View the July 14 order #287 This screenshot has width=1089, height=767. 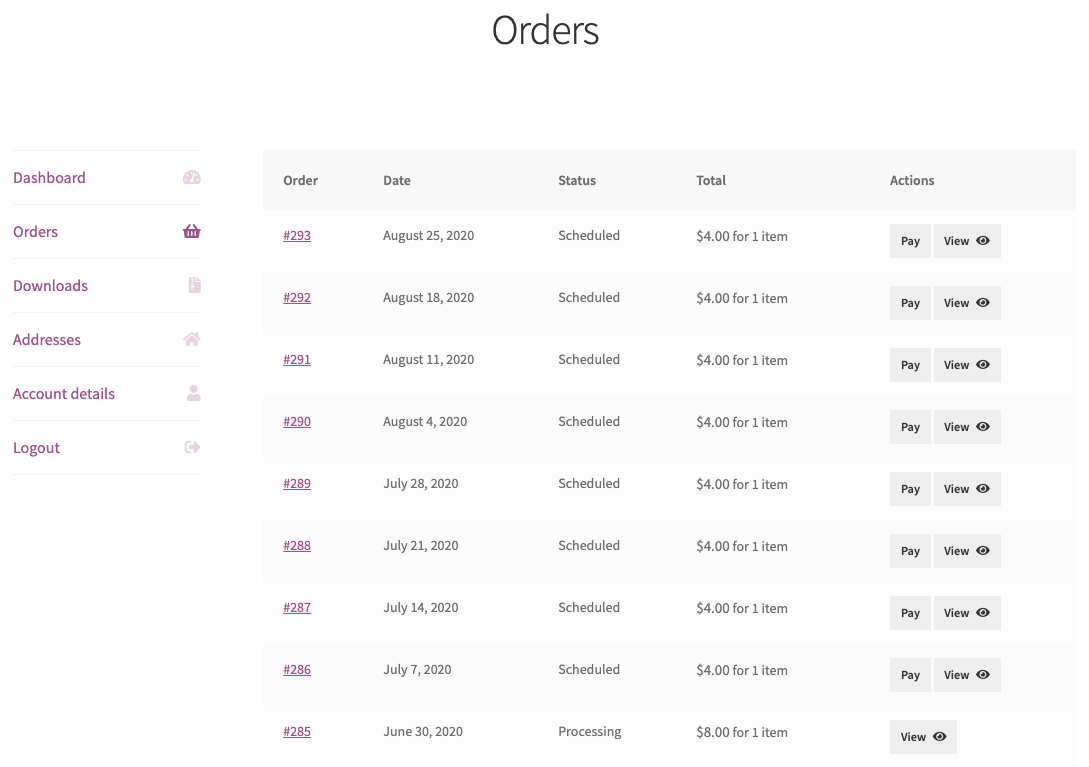pos(966,613)
